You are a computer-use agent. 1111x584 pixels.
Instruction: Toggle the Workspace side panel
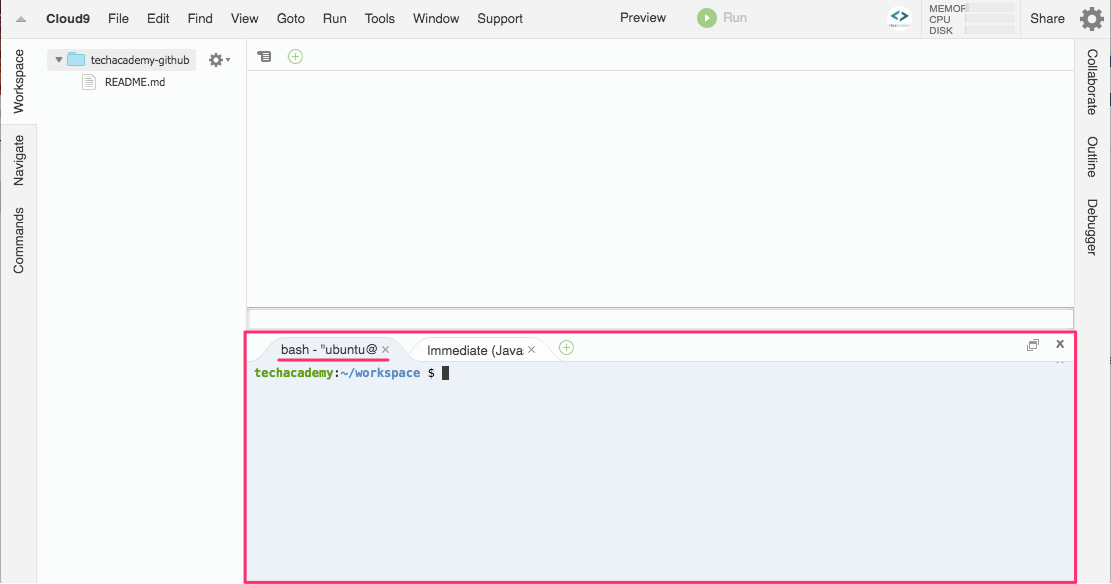pyautogui.click(x=18, y=81)
